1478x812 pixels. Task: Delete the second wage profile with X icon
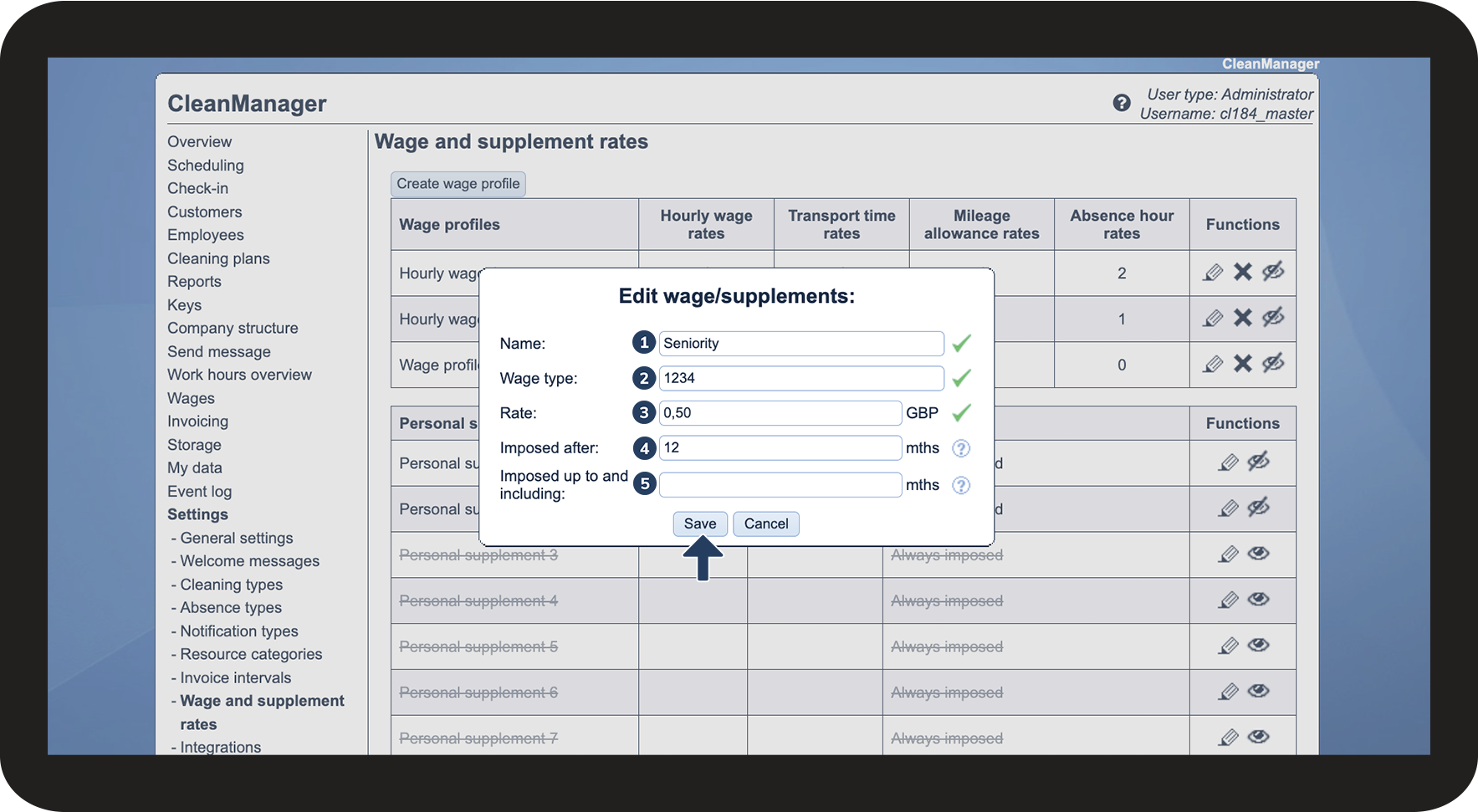[1243, 318]
